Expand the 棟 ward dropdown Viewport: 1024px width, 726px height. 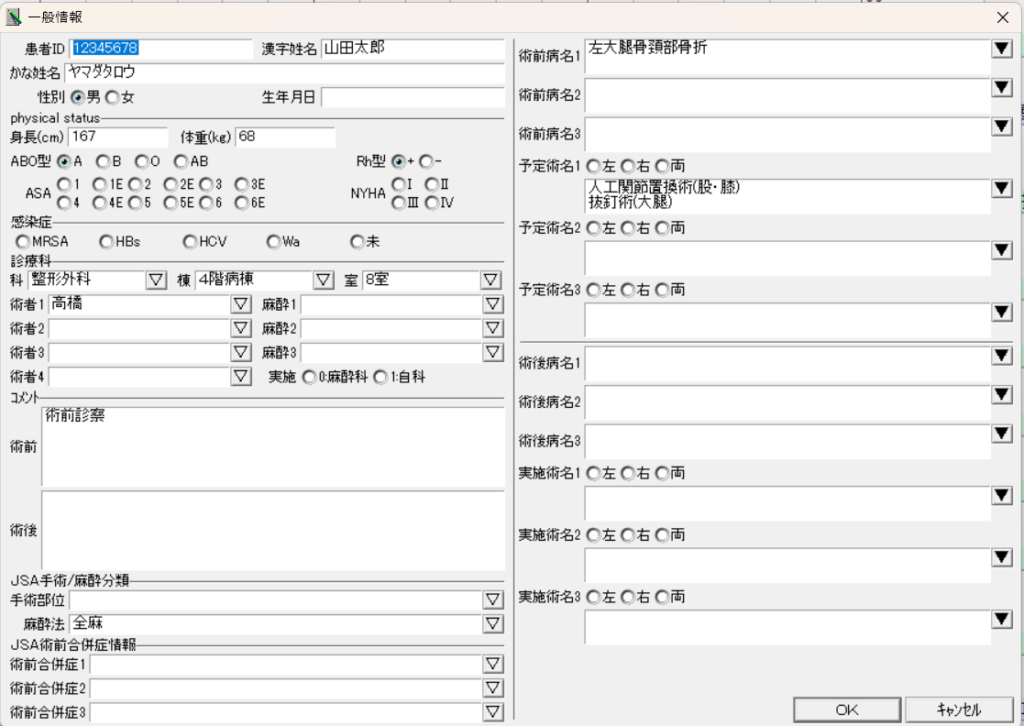coord(324,280)
